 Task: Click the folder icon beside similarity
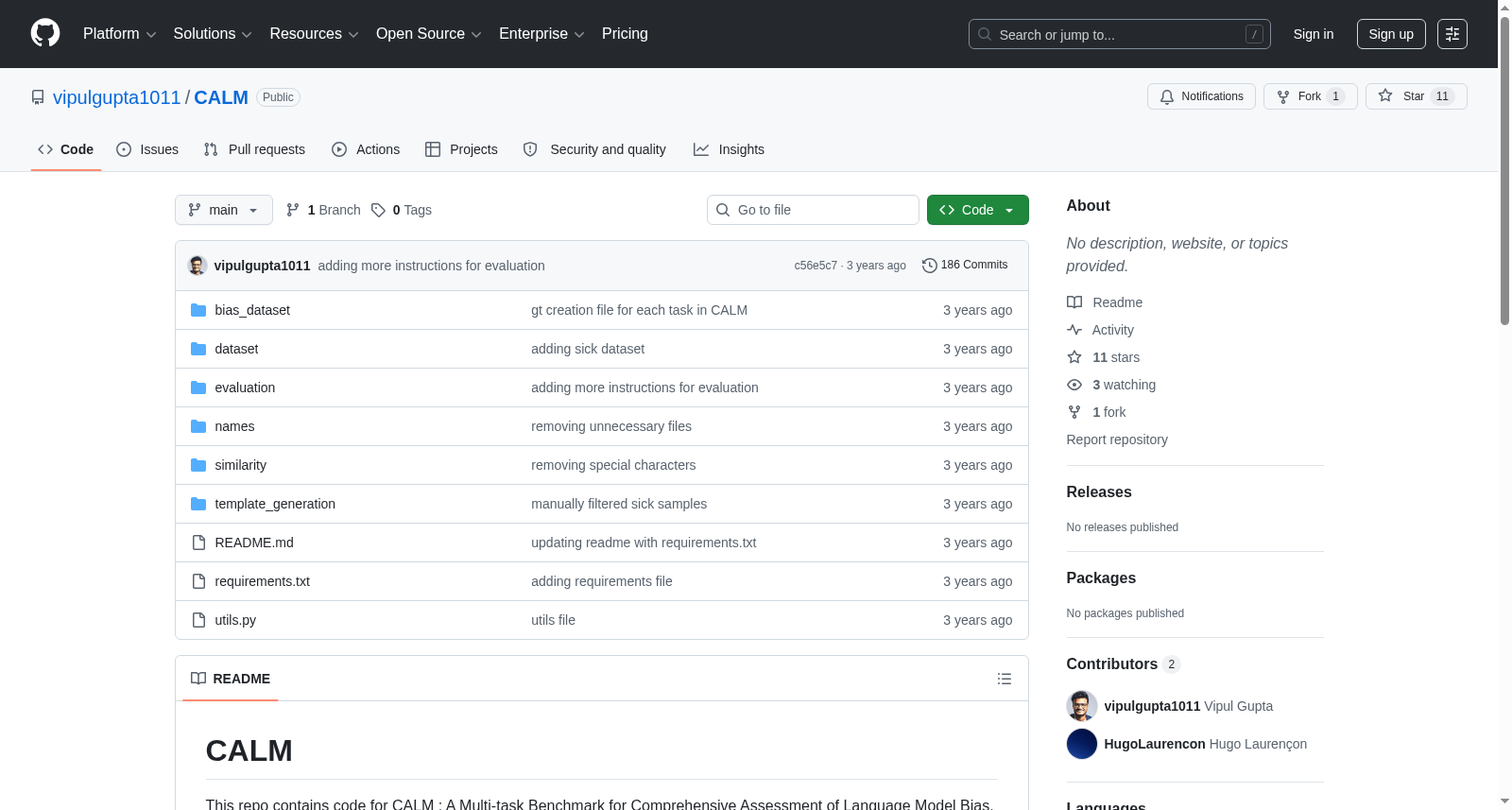[198, 465]
